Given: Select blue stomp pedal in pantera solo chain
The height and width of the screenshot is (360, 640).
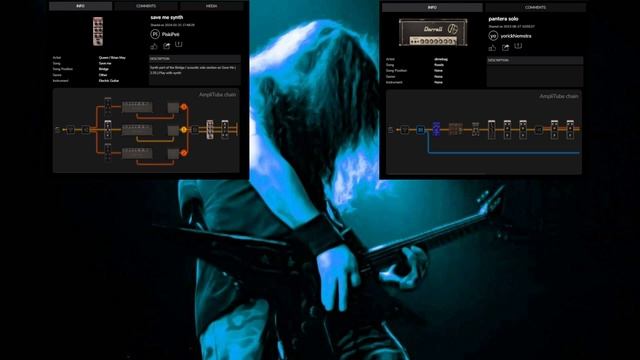Looking at the screenshot, I should tap(436, 129).
